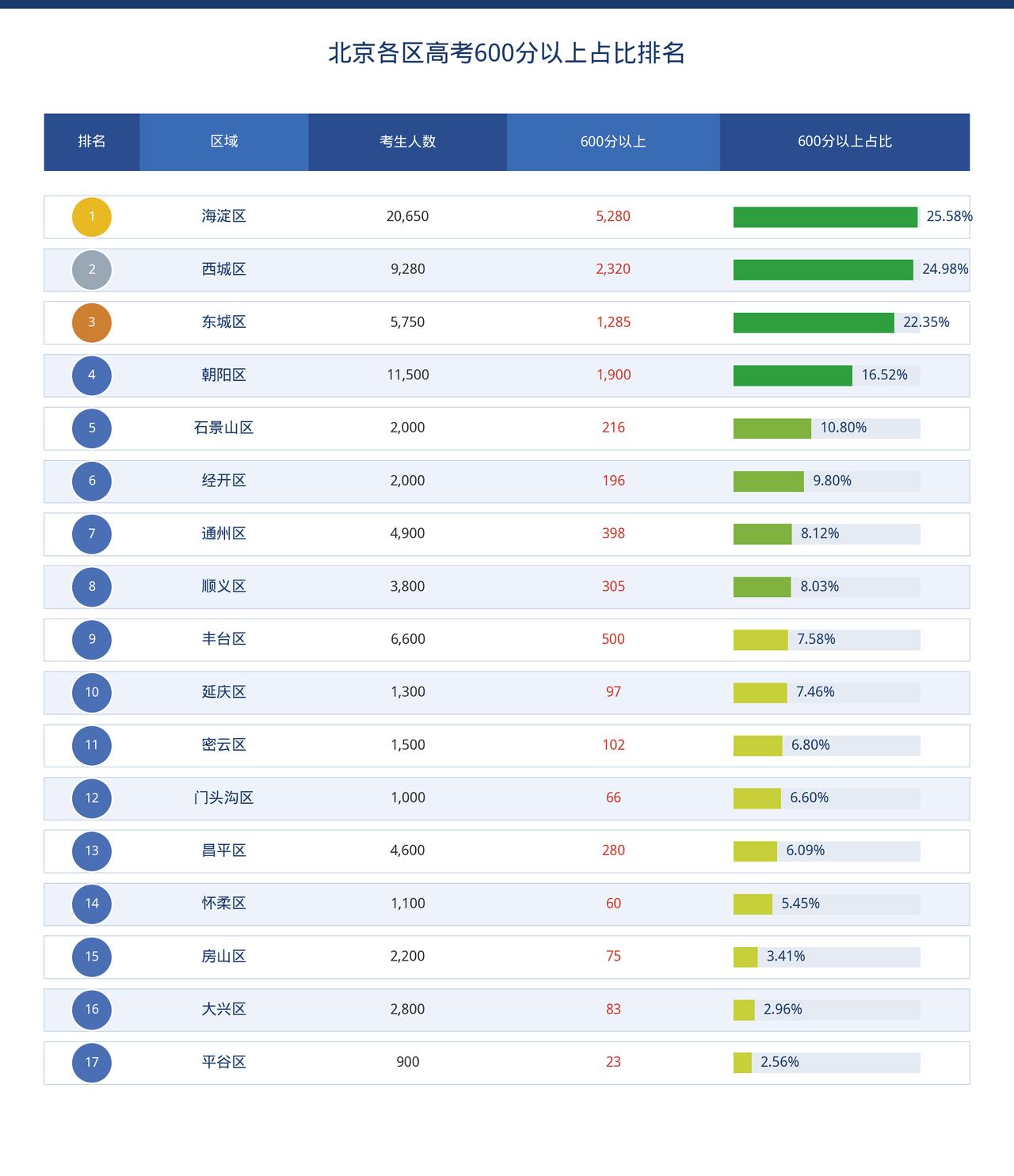
Task: Open the 石景山区 district entry
Action: tap(224, 428)
